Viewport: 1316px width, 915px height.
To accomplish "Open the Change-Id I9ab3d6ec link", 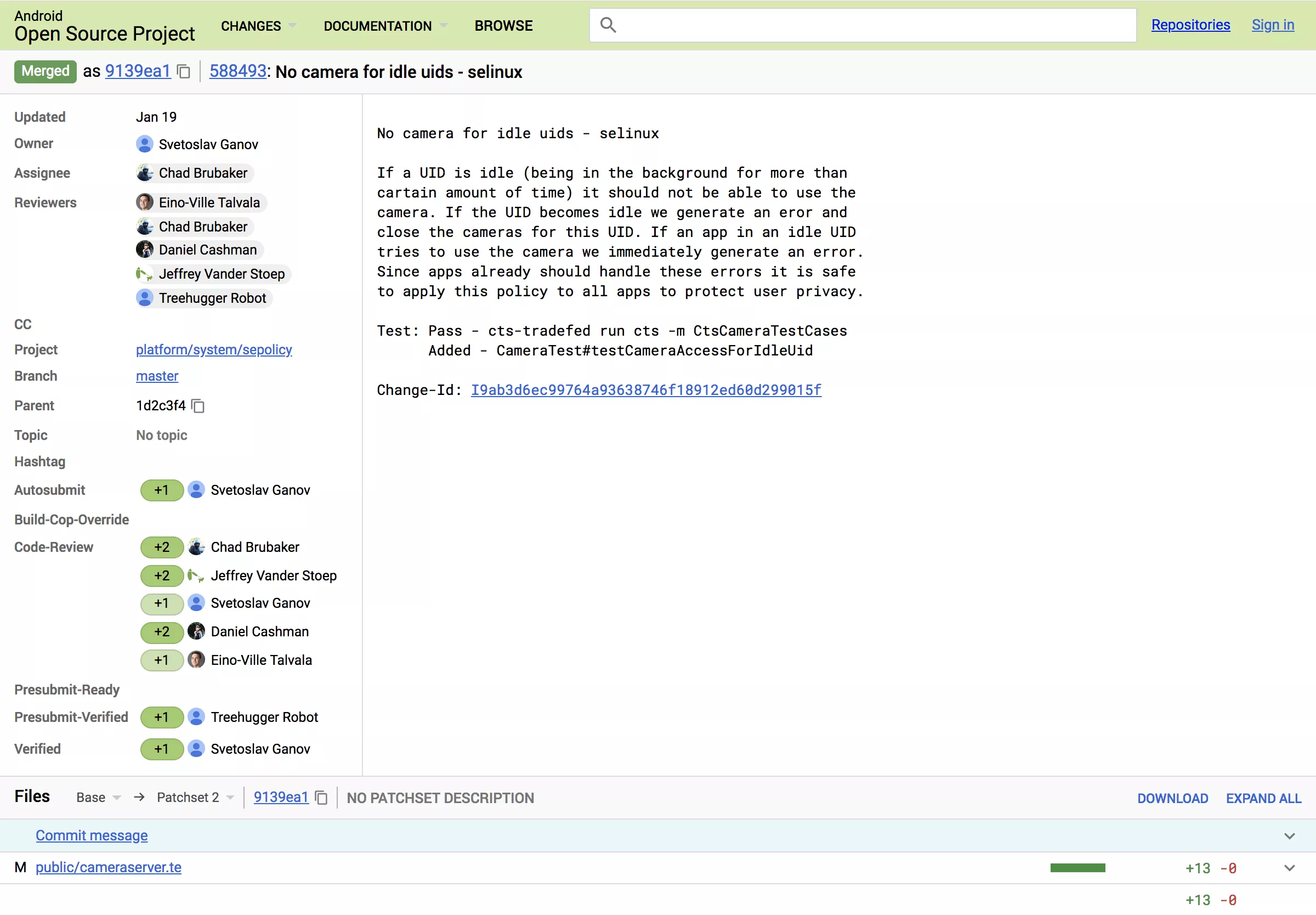I will click(646, 390).
